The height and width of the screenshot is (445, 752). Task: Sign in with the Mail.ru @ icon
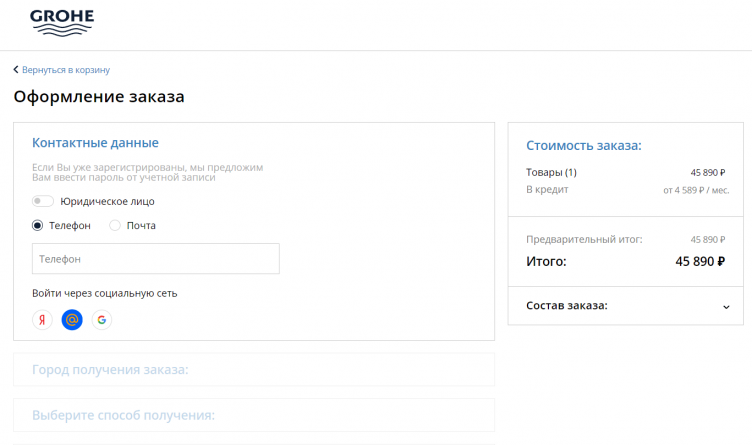(x=72, y=320)
